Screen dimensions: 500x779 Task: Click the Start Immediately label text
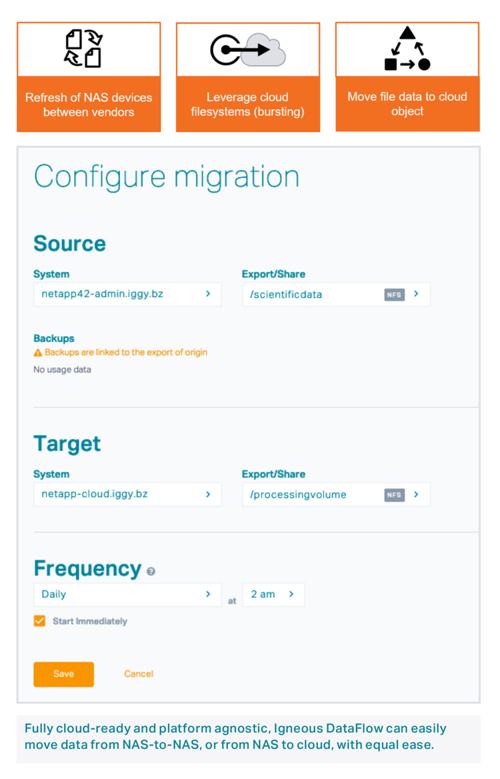(x=90, y=621)
